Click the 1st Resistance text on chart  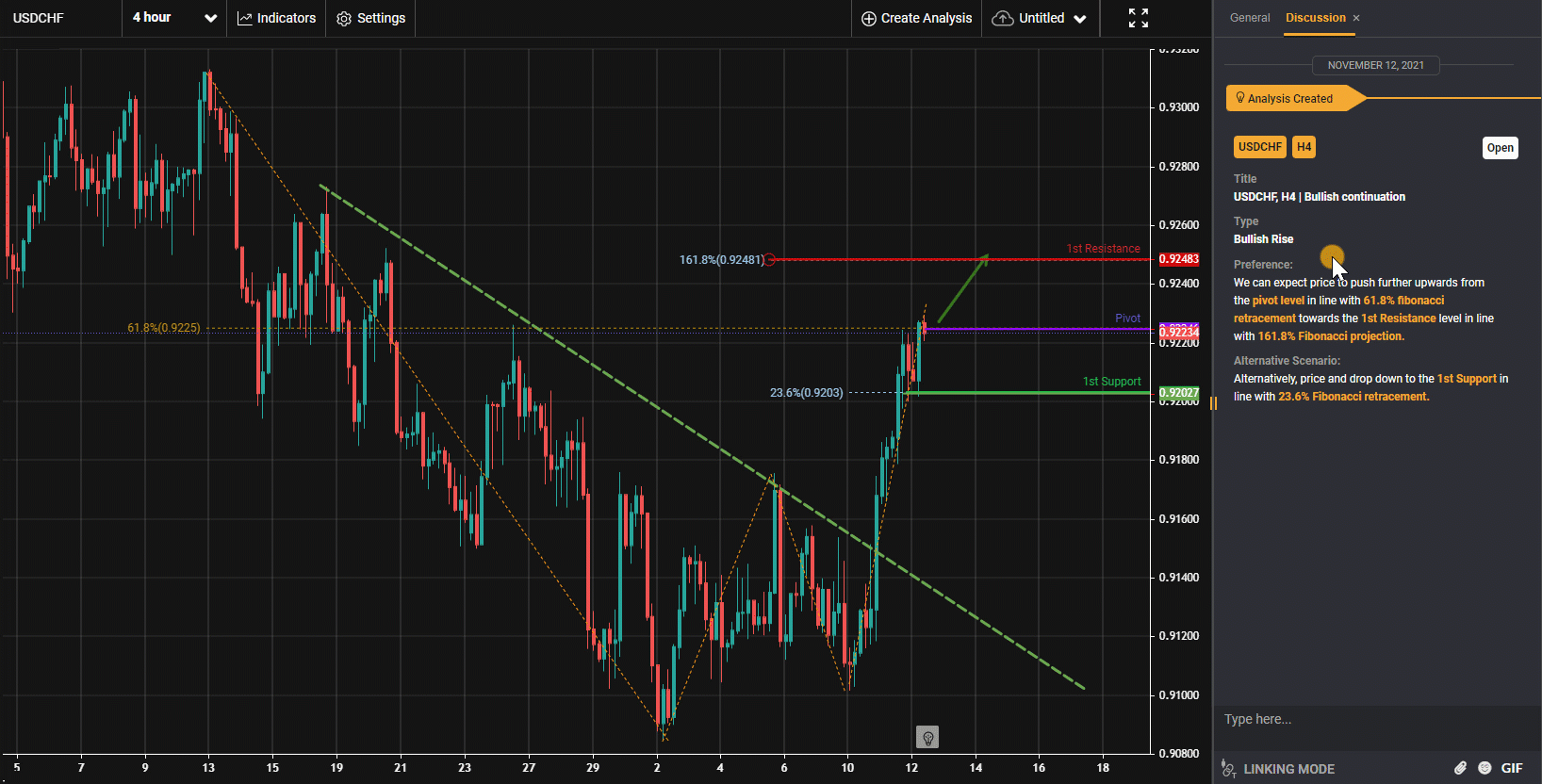[x=1103, y=249]
